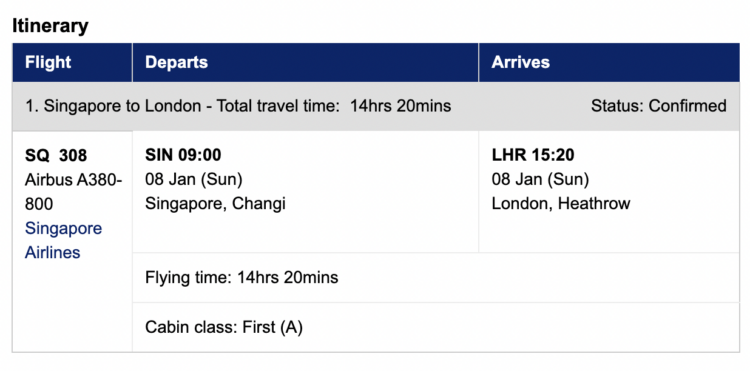Click the Airbus A380-800 aircraft text
Screen dimensions: 750x371
point(74,192)
